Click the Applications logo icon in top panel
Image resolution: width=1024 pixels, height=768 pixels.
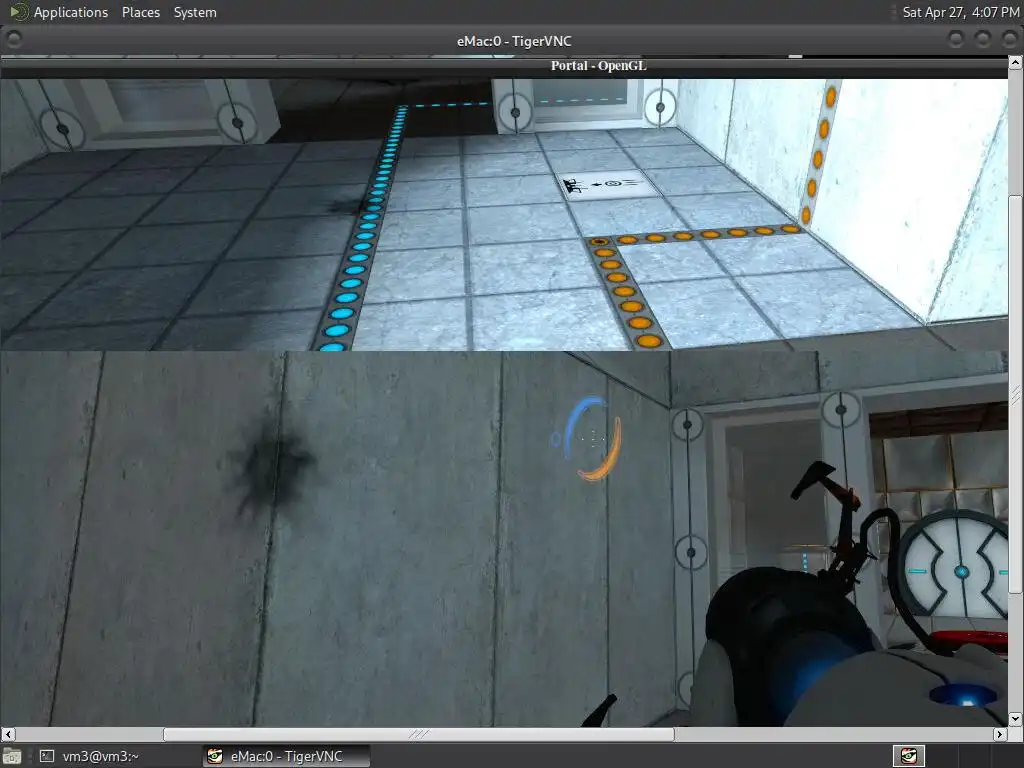(18, 12)
